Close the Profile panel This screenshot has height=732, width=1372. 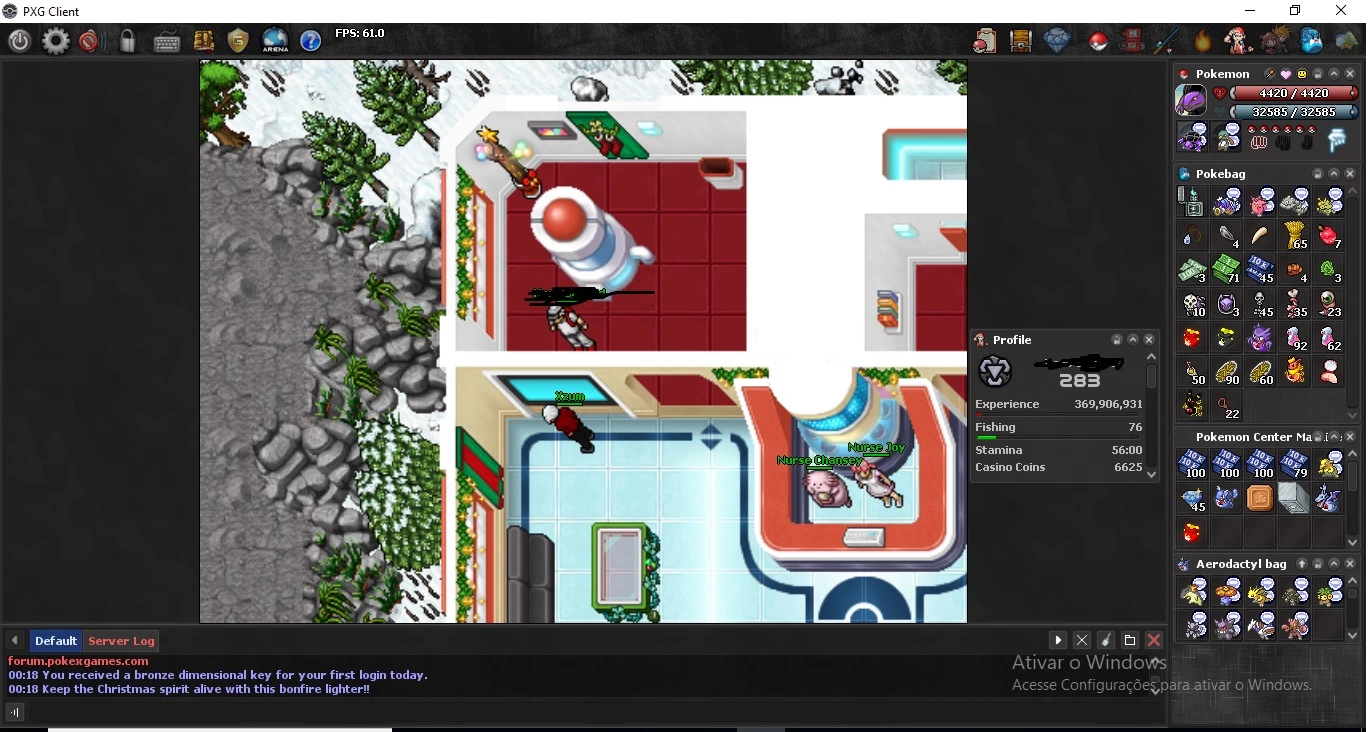[1149, 340]
